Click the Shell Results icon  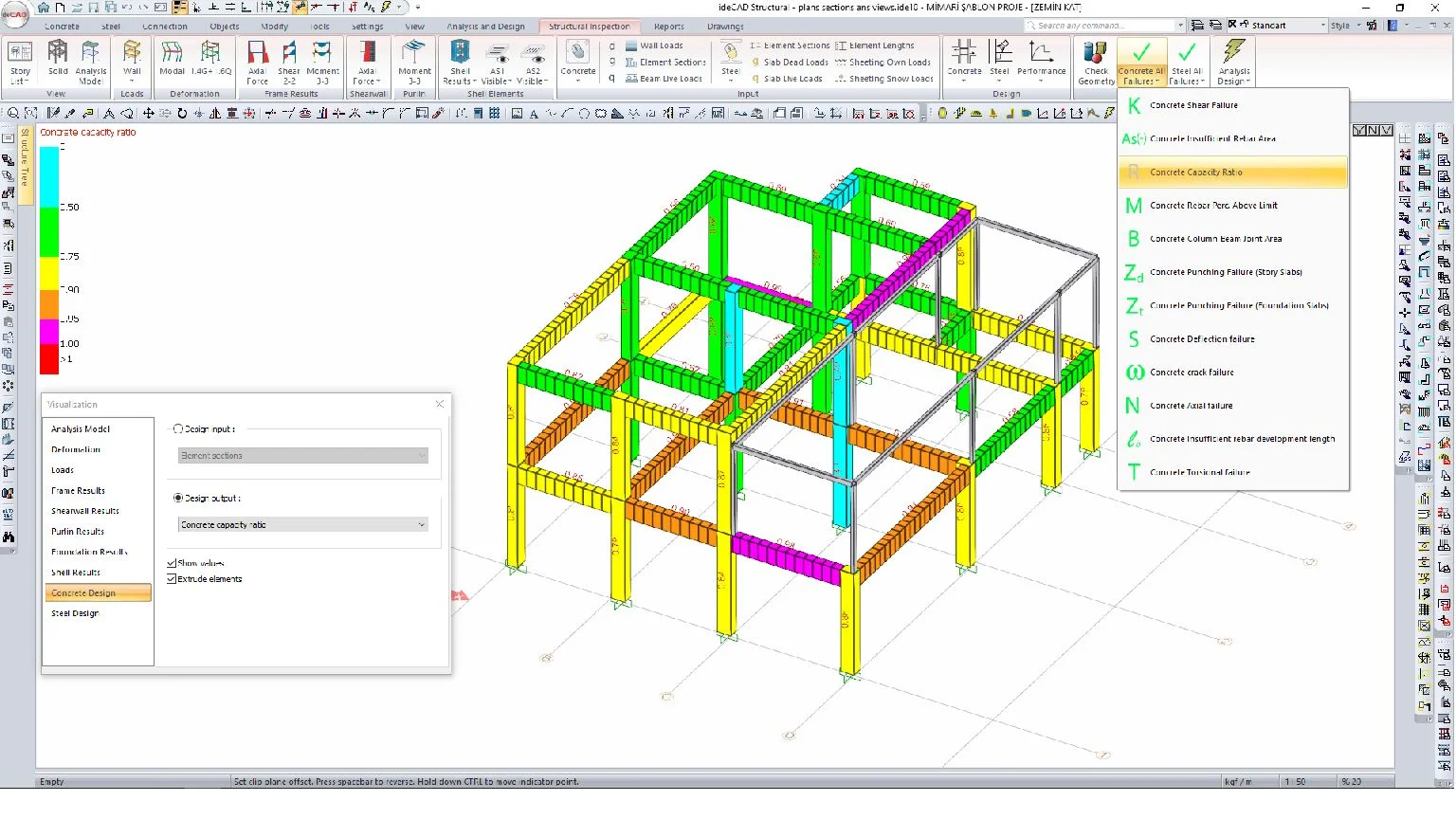coord(460,63)
